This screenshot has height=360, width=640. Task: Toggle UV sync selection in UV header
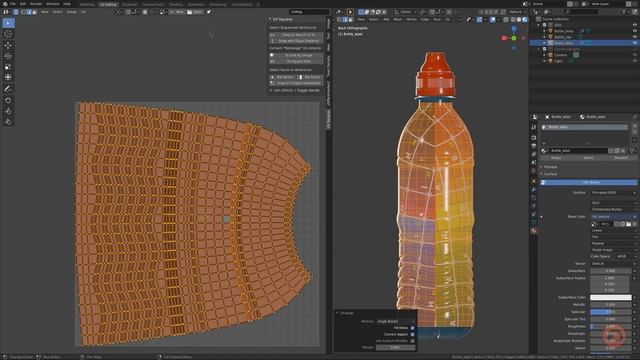point(16,12)
